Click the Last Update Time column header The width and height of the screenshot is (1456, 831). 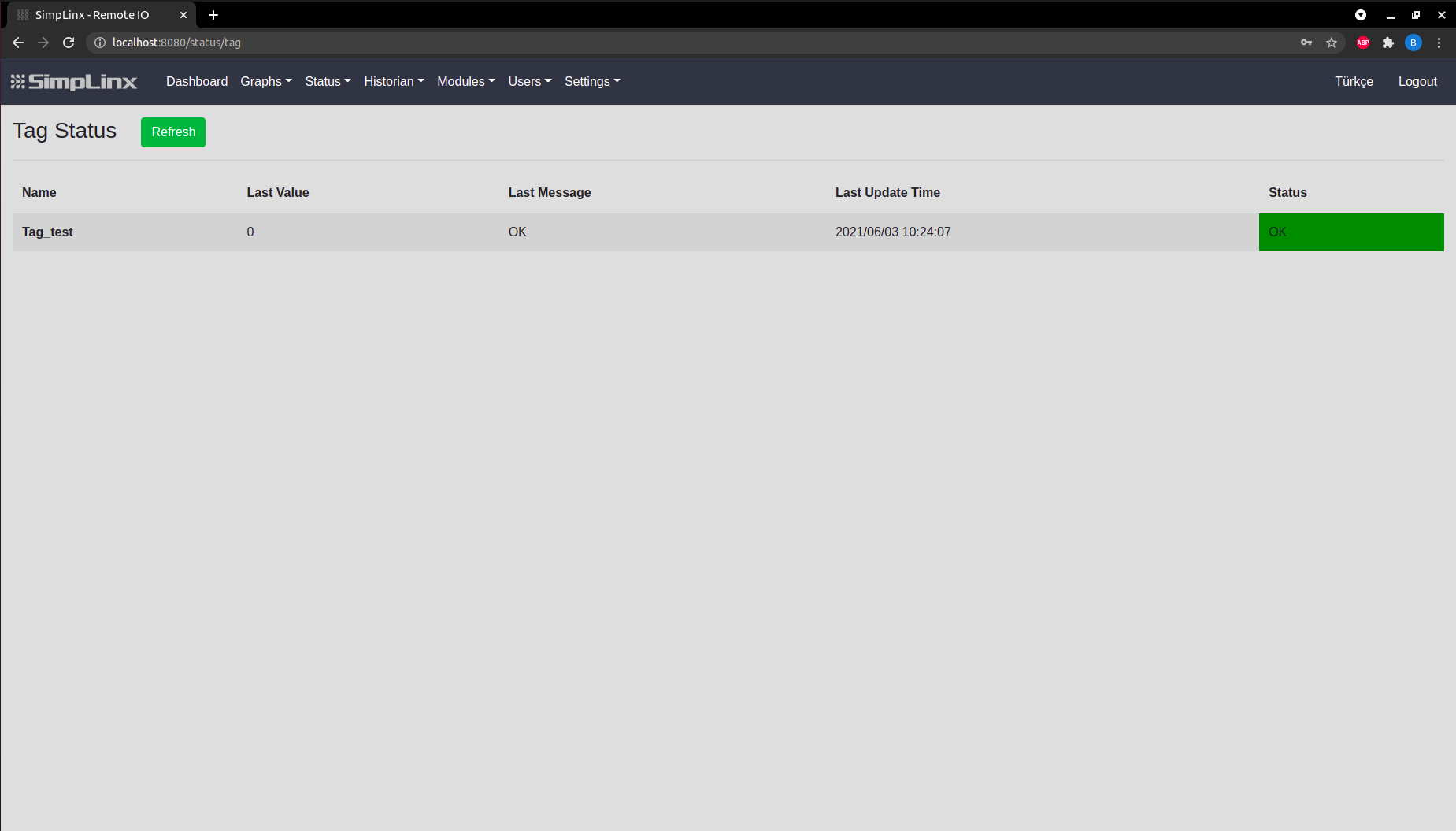pyautogui.click(x=887, y=192)
